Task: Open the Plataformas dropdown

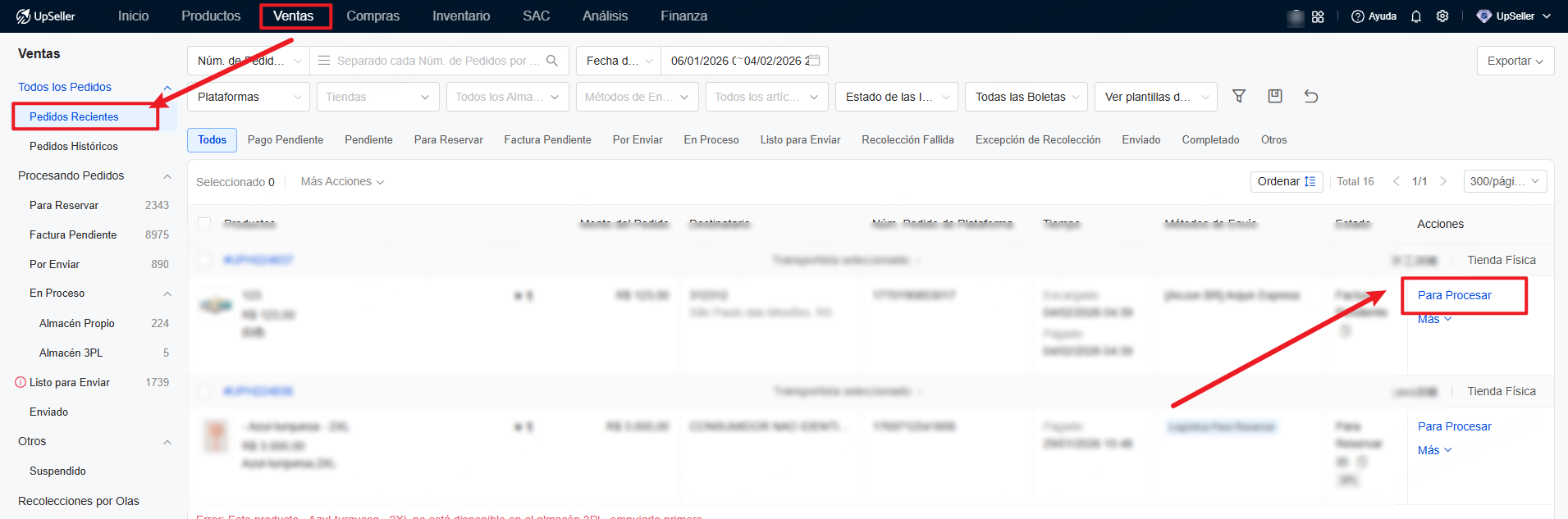Action: pos(249,97)
